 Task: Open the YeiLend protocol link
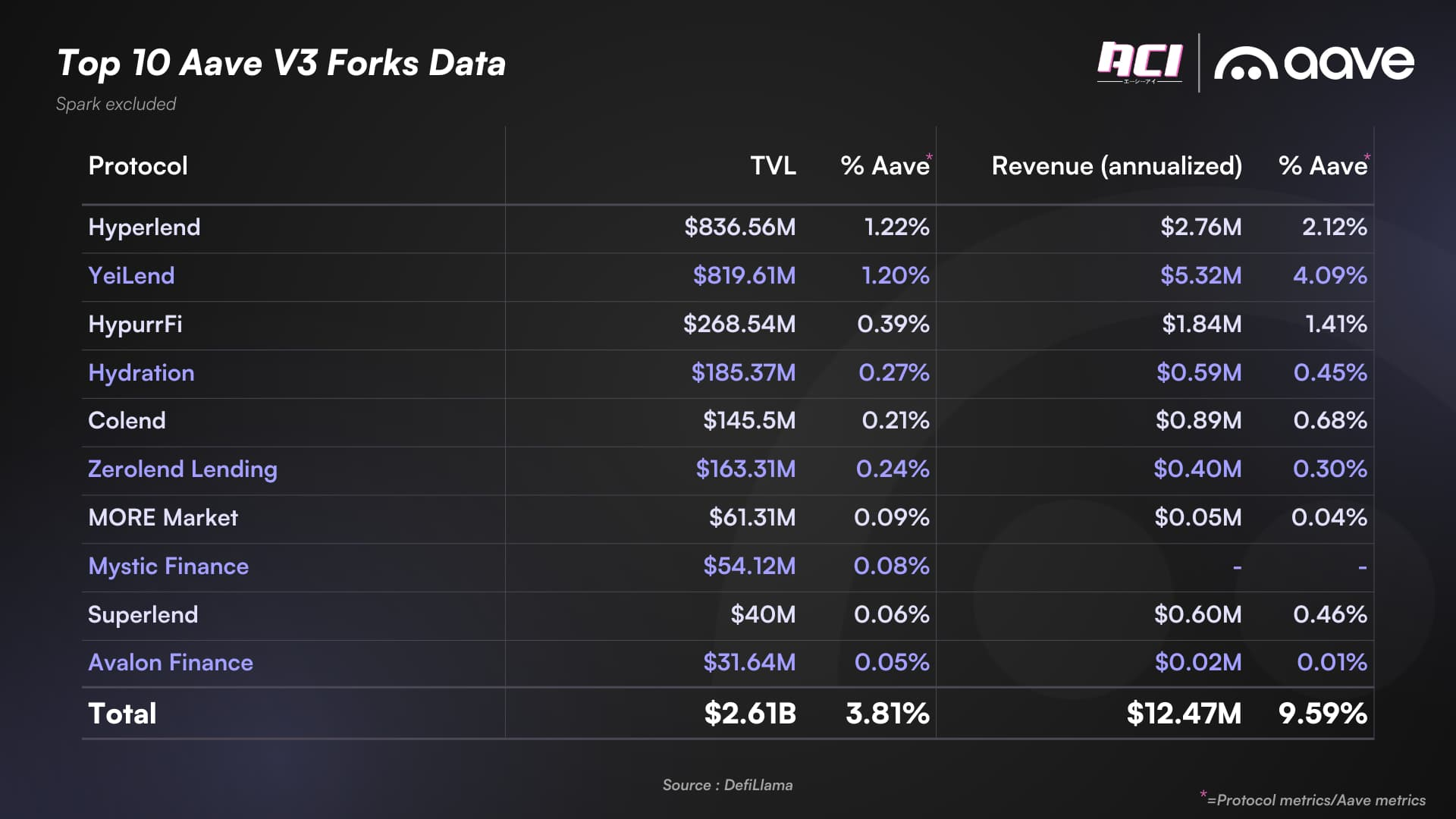coord(131,276)
